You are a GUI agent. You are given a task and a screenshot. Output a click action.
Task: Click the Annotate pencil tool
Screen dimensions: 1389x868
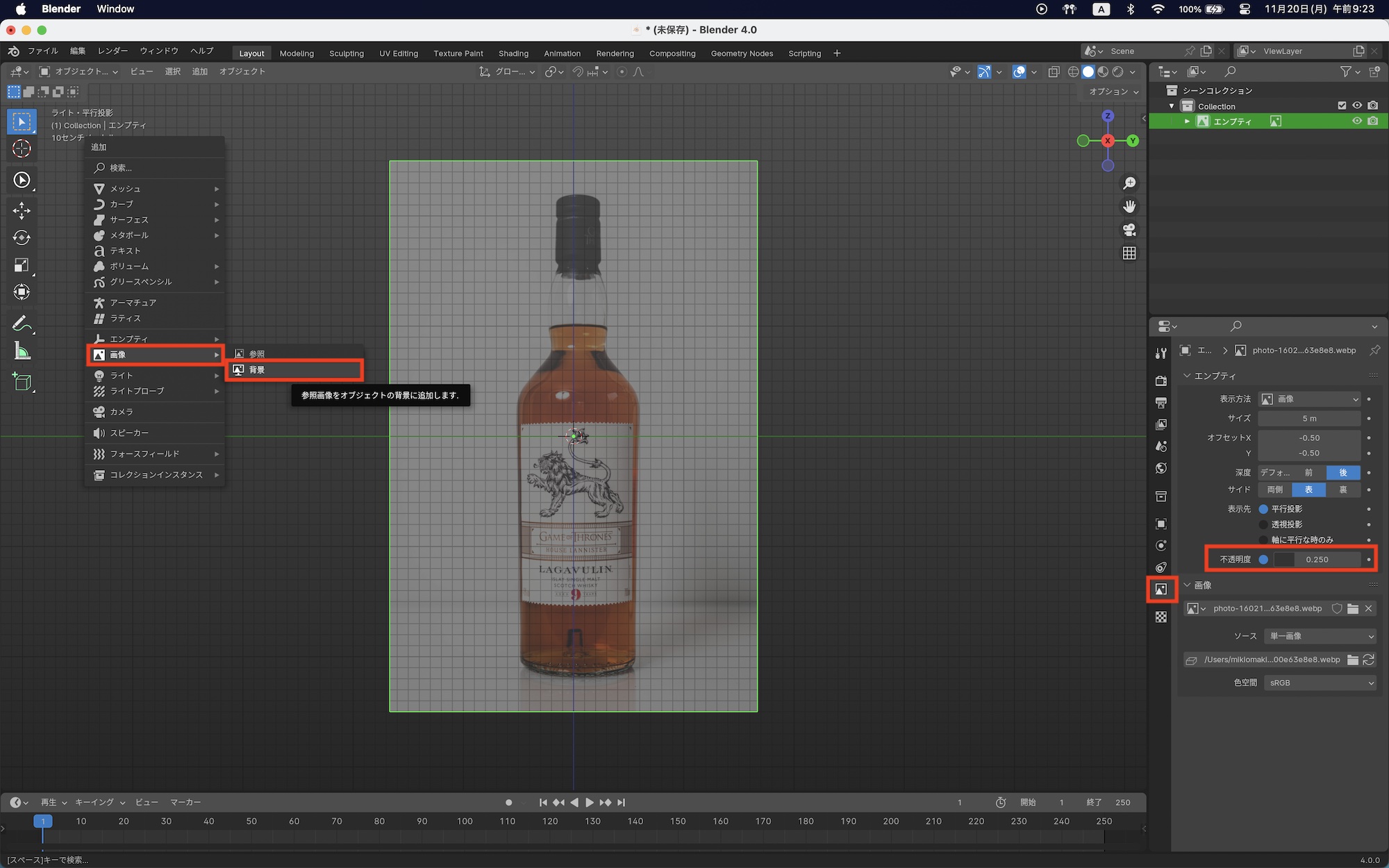22,324
